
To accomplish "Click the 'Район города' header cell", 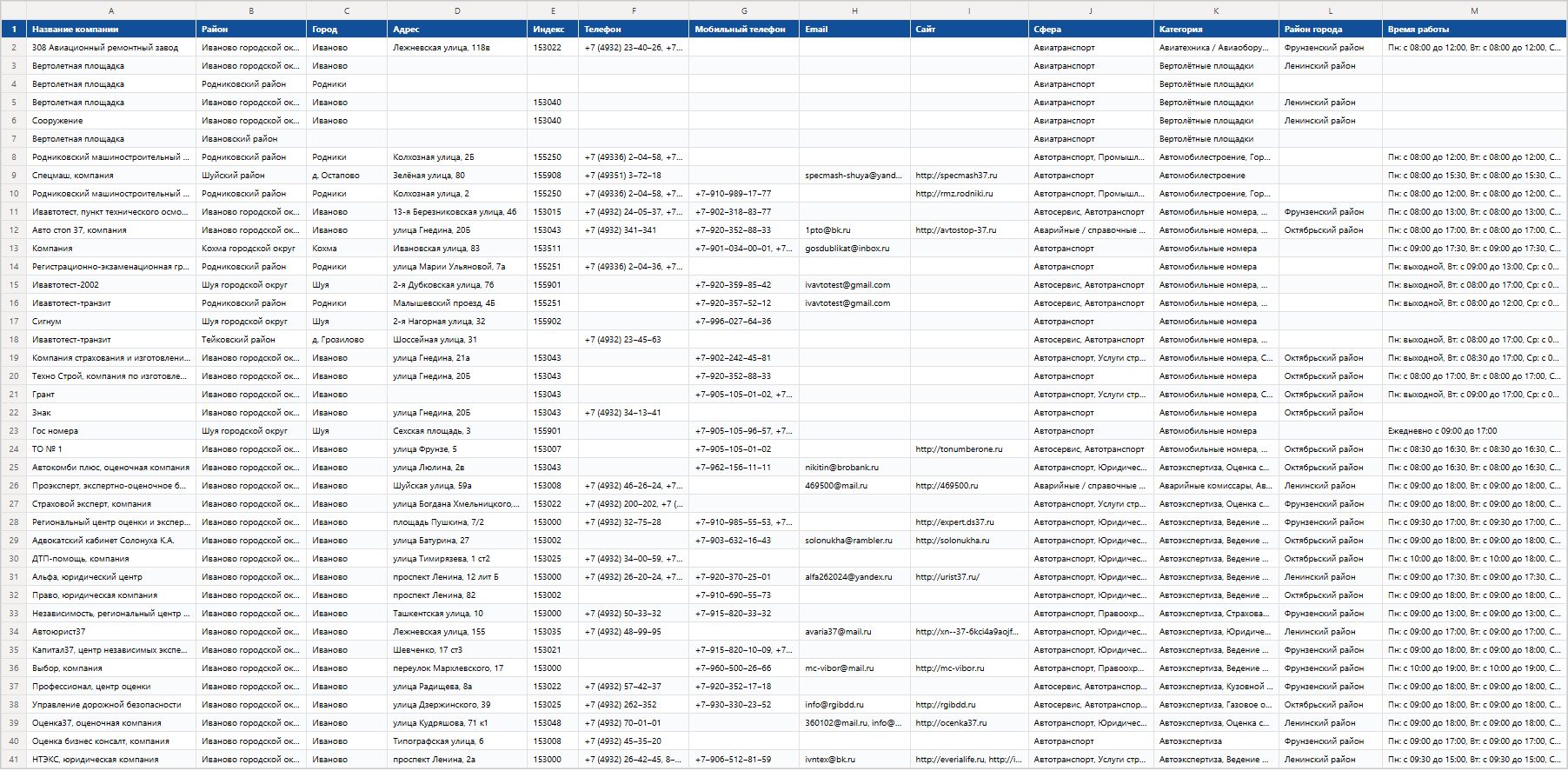I will point(1331,30).
